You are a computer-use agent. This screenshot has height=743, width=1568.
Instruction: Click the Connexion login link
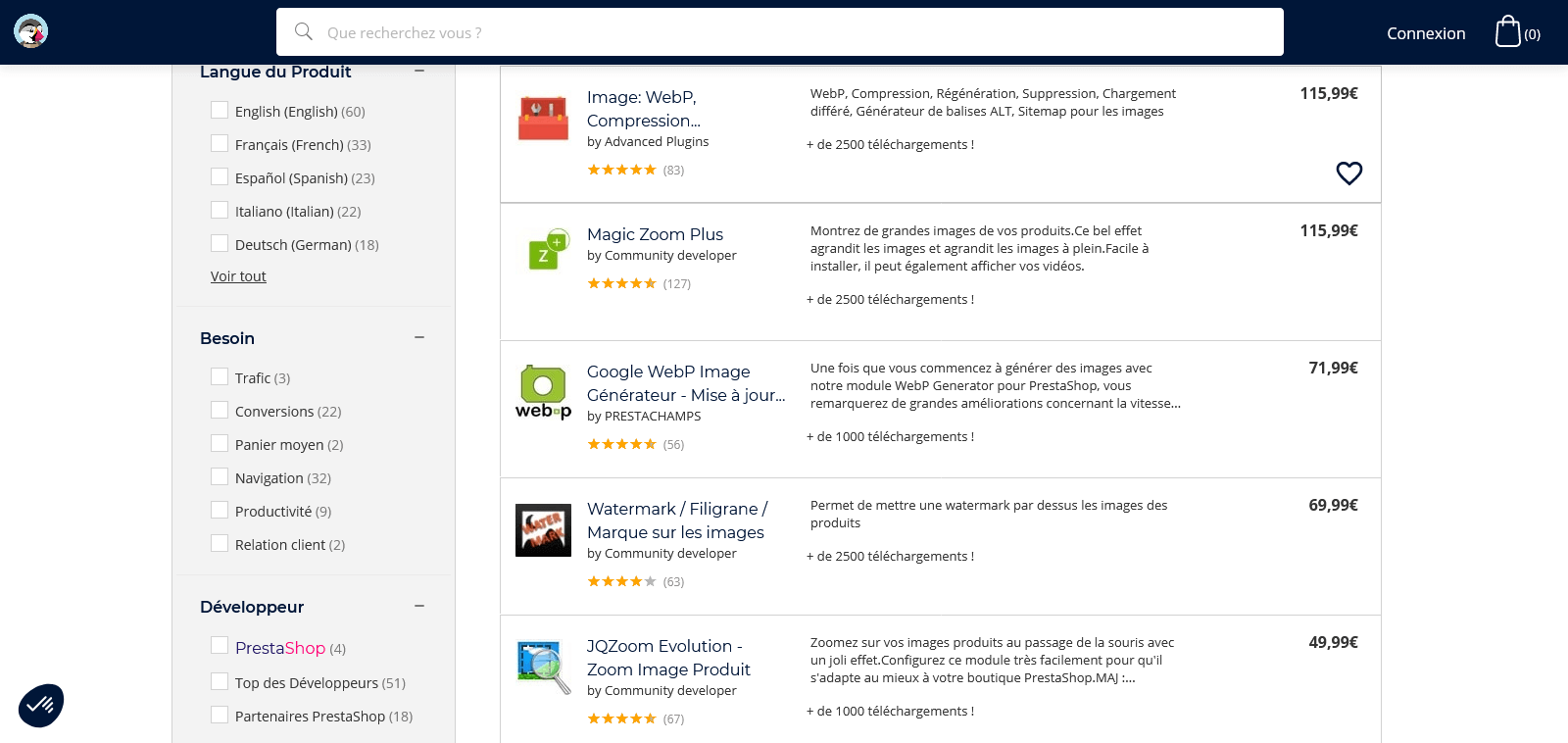1425,33
